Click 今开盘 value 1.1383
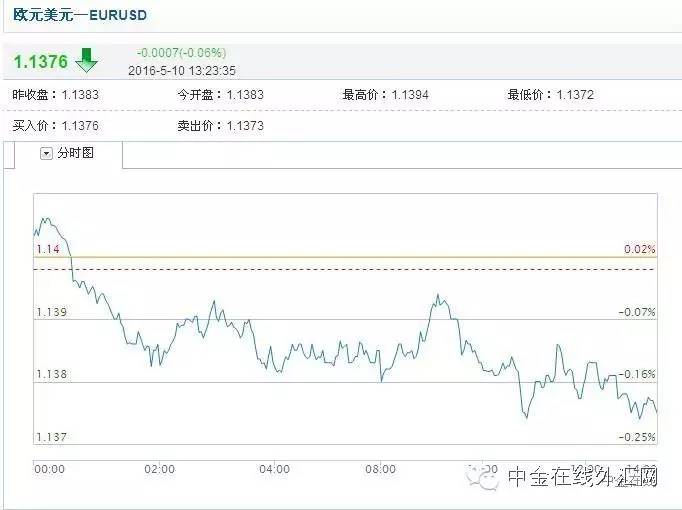Screen dimensions: 682x510 245,95
